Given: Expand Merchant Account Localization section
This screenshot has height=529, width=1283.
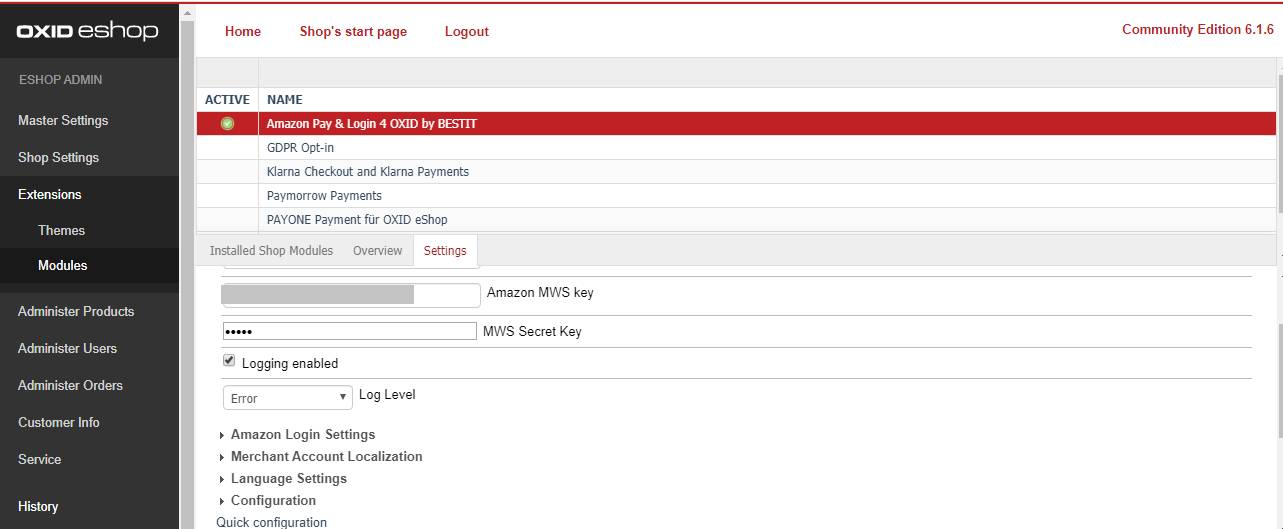Looking at the screenshot, I should pos(326,457).
